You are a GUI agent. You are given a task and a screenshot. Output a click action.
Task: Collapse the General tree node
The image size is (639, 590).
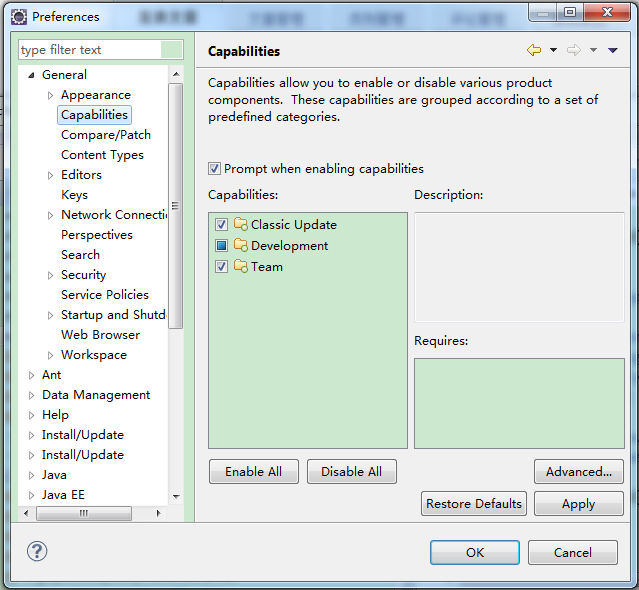click(31, 75)
